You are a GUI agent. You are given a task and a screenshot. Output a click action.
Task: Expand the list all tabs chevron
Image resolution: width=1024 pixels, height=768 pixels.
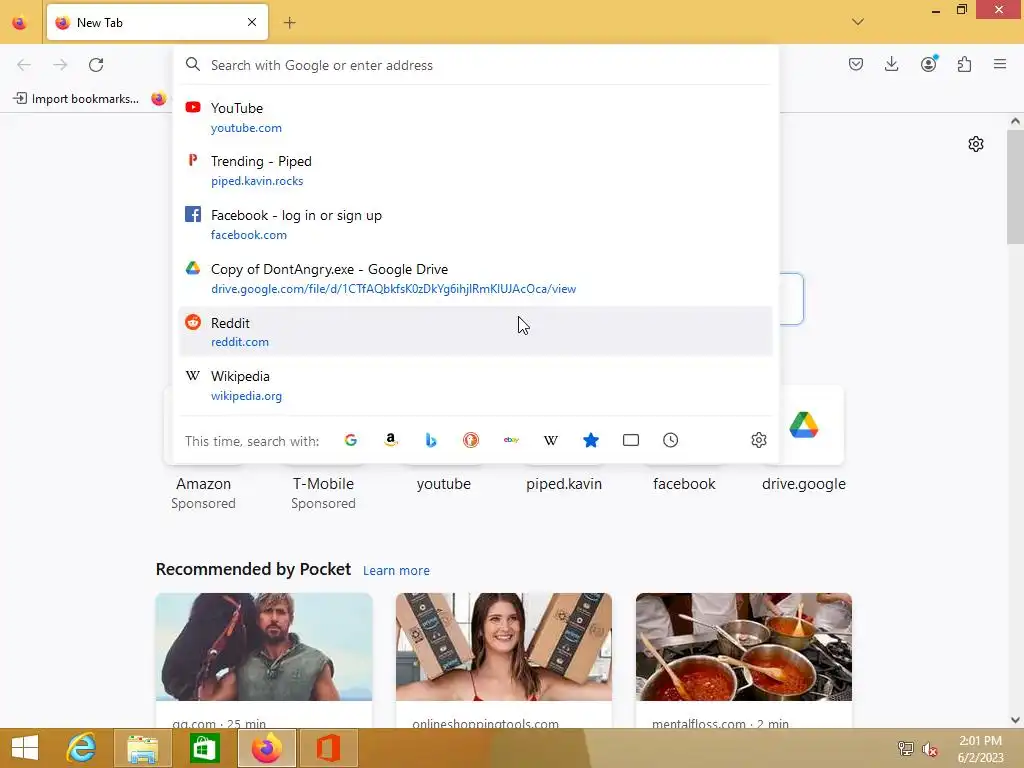tap(858, 22)
